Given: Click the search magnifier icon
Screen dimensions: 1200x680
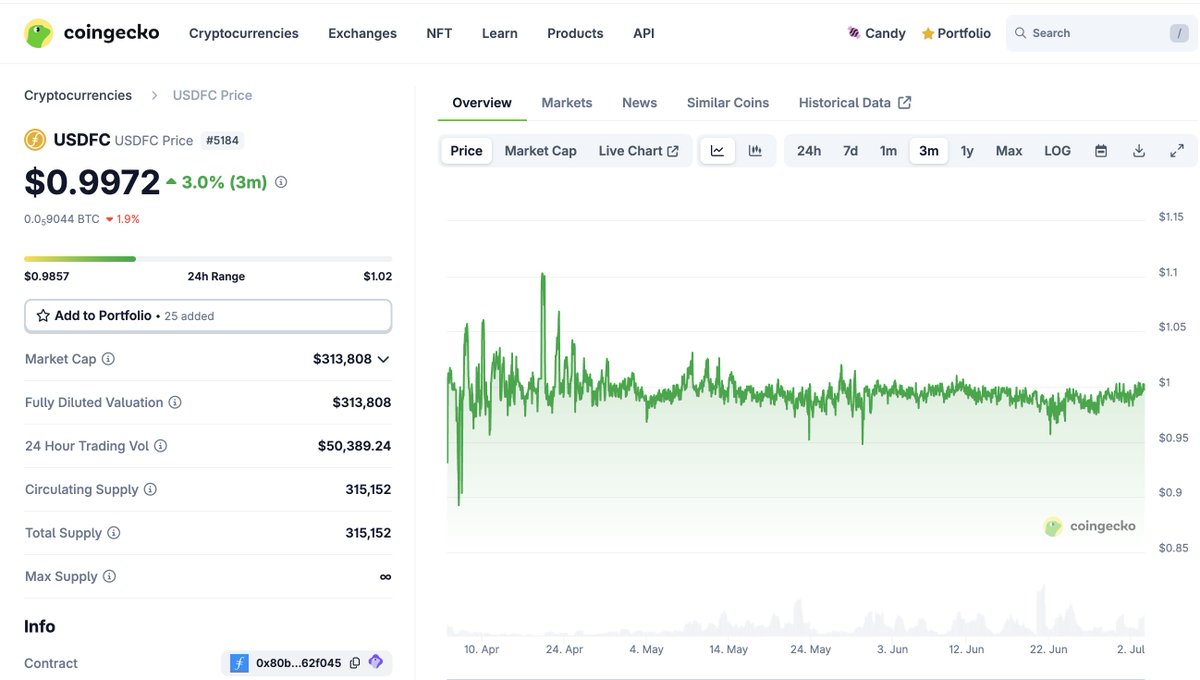Looking at the screenshot, I should click(1020, 33).
